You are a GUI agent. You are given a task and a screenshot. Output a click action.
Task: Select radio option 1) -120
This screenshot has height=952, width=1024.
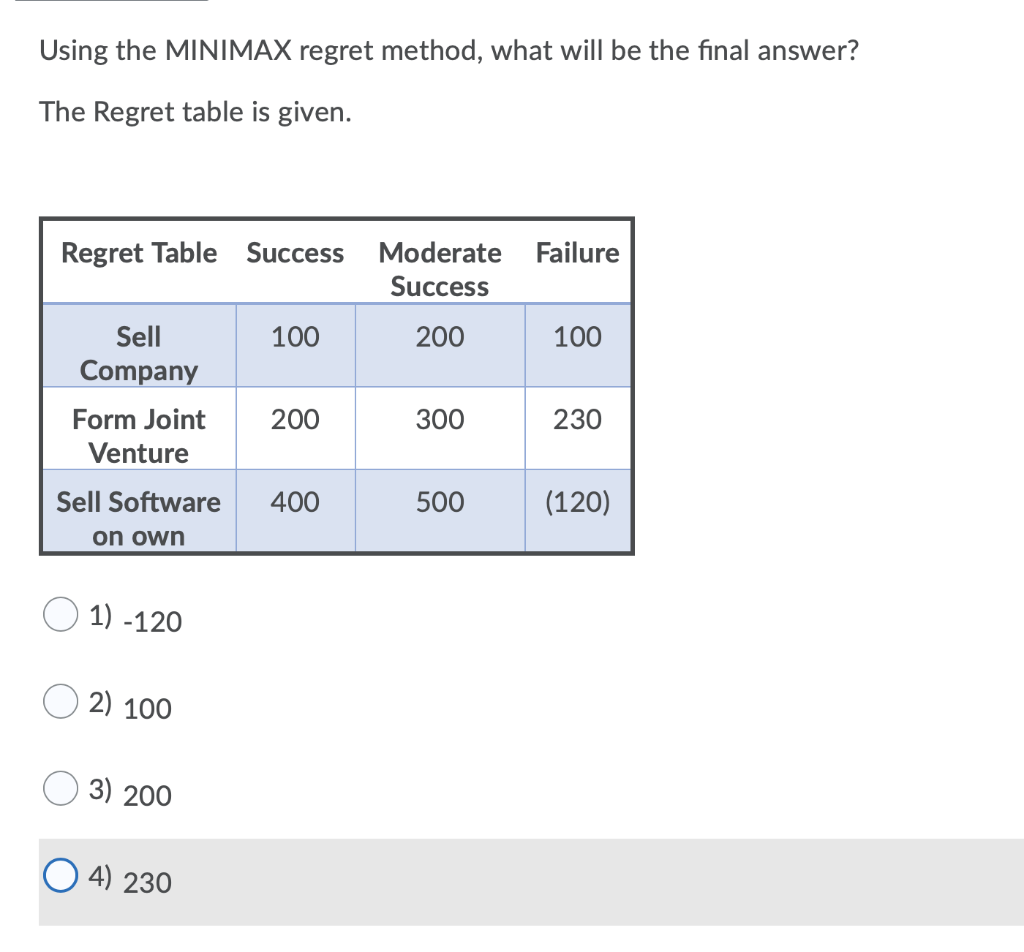(x=60, y=614)
